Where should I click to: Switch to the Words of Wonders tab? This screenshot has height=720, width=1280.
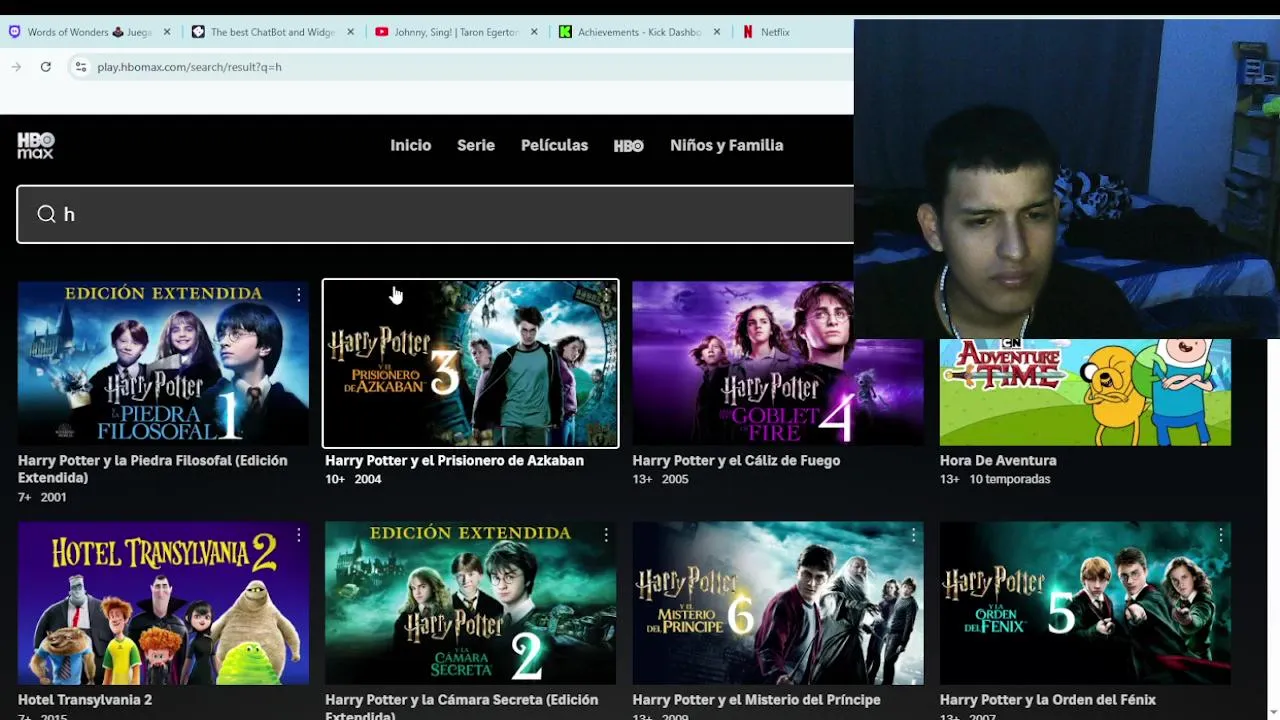coord(89,32)
